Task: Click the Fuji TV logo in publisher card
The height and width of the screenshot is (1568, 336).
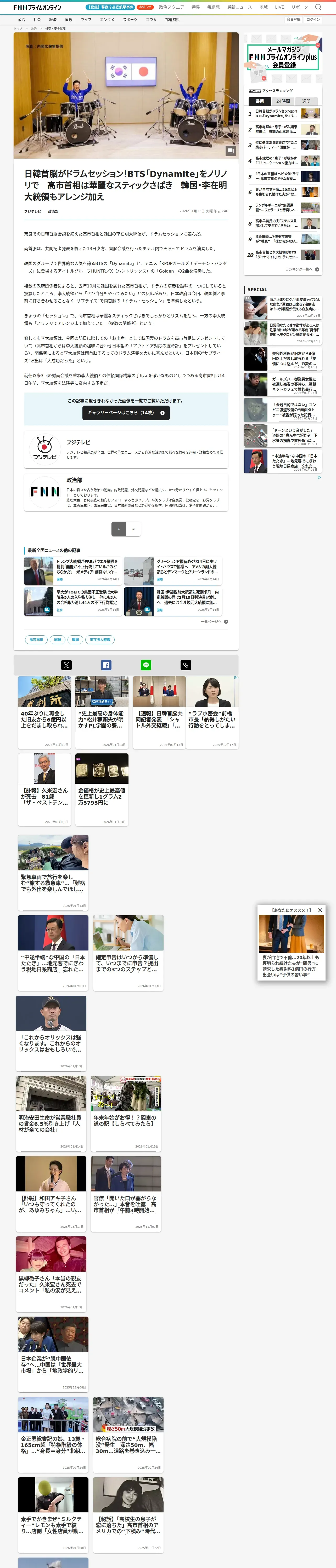Action: (44, 449)
